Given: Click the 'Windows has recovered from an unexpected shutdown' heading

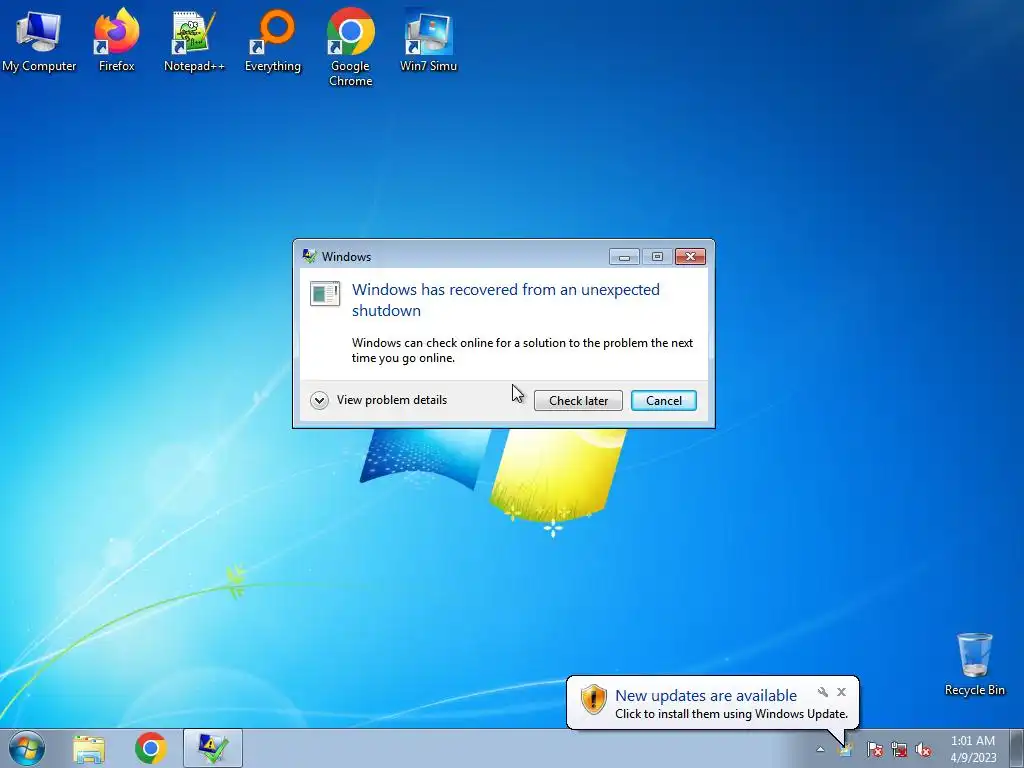Looking at the screenshot, I should [505, 300].
